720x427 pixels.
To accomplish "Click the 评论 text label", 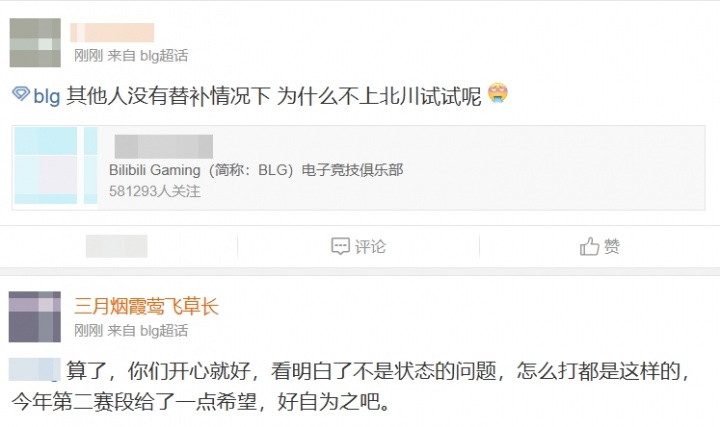I will point(370,247).
